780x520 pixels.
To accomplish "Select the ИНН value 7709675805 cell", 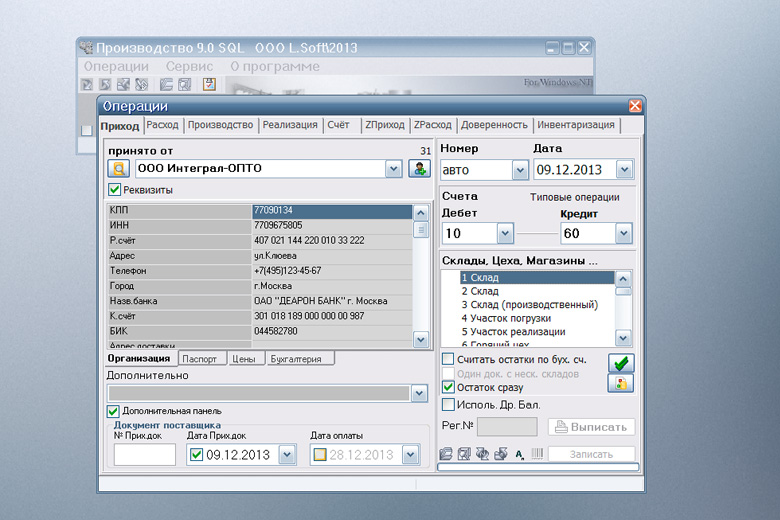I will 332,225.
